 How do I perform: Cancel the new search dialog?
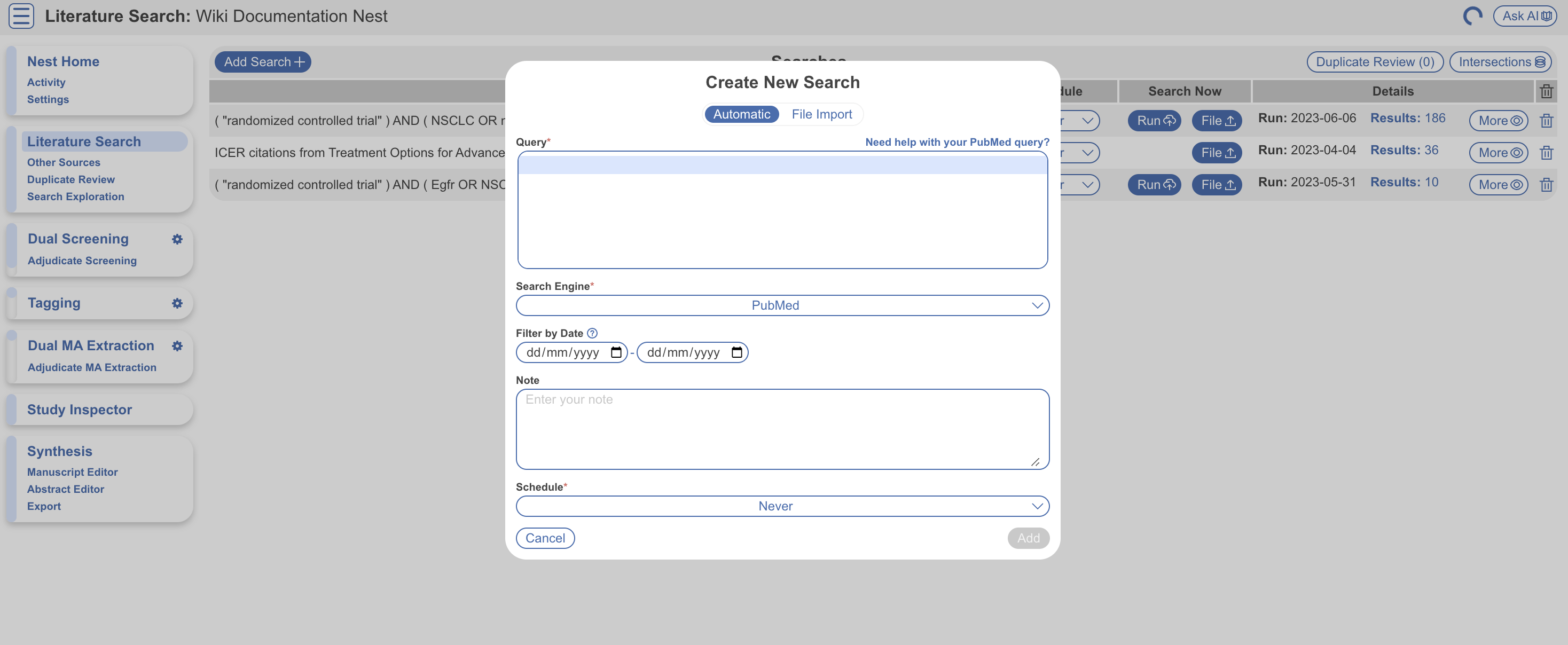point(545,538)
